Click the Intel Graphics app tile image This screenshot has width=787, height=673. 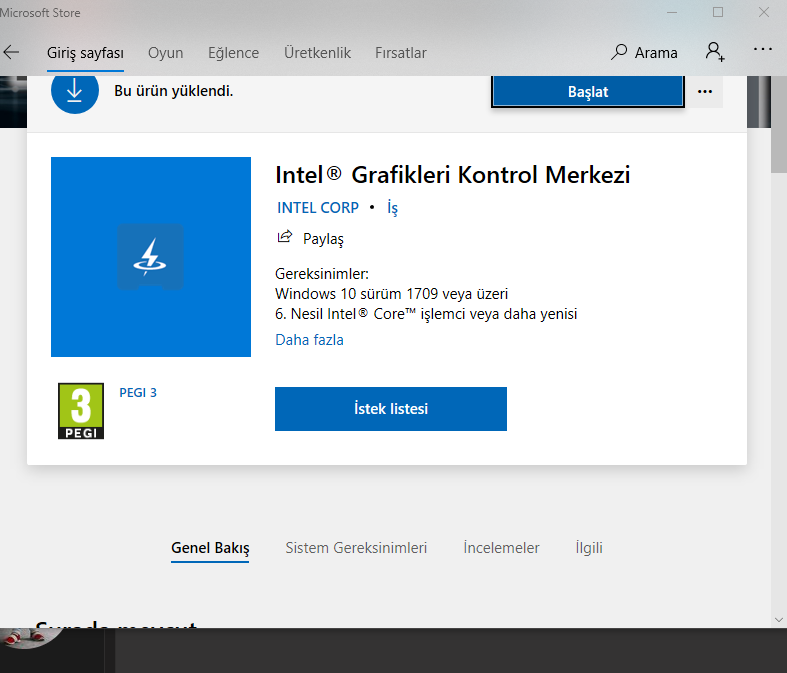pyautogui.click(x=151, y=257)
